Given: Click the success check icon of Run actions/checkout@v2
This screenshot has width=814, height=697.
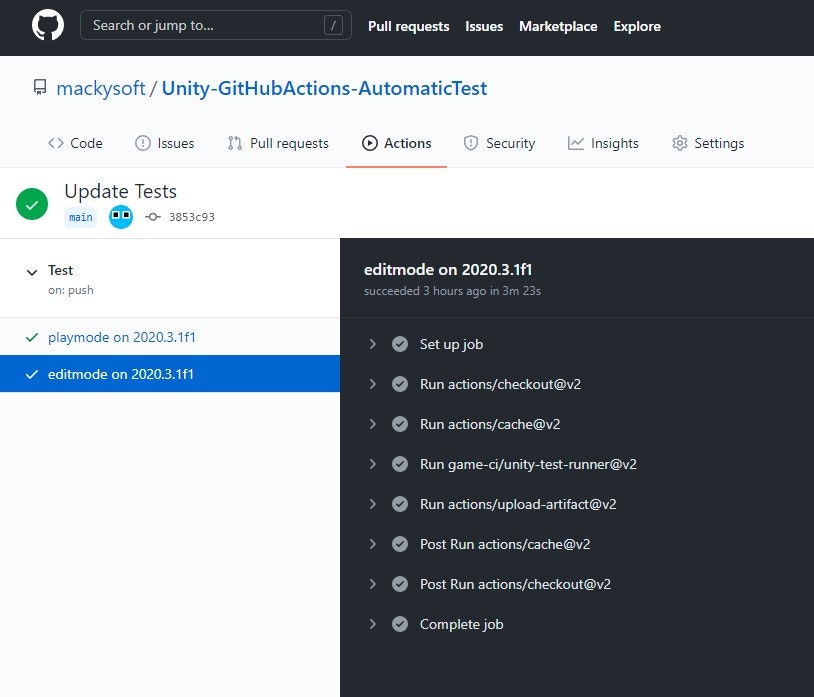Looking at the screenshot, I should 400,384.
